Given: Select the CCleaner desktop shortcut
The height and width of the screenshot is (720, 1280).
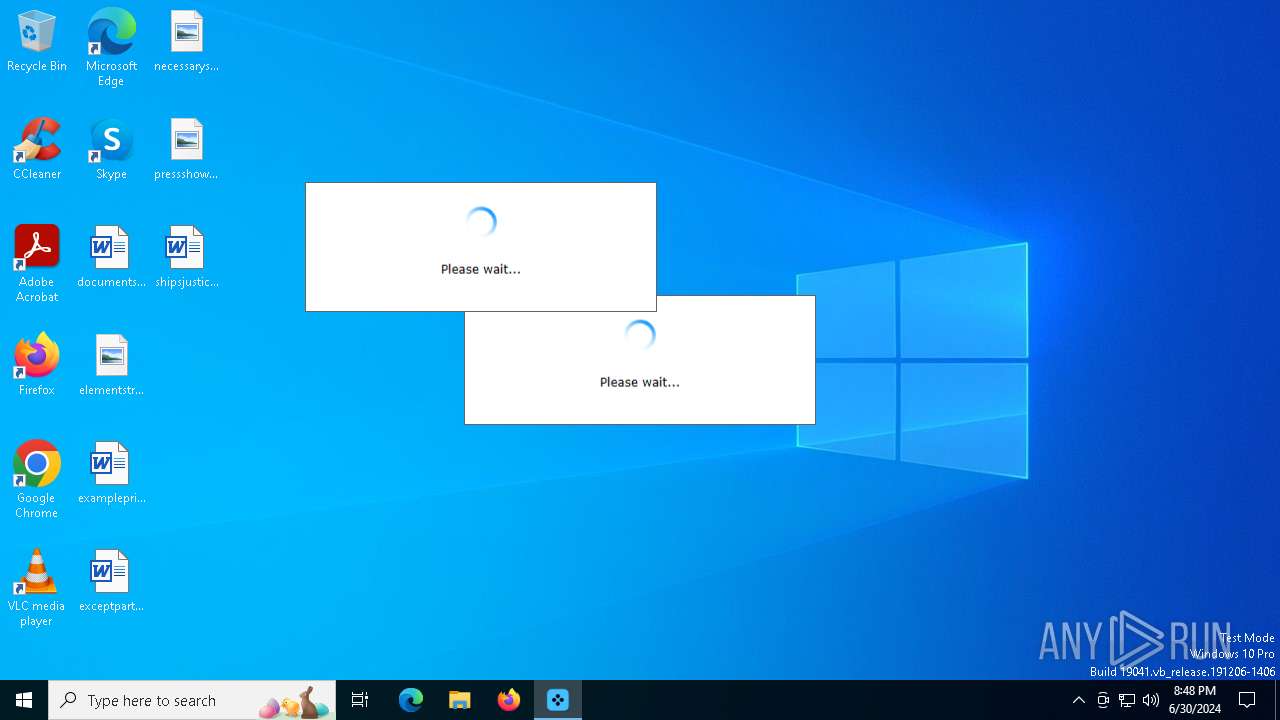Looking at the screenshot, I should tap(37, 150).
